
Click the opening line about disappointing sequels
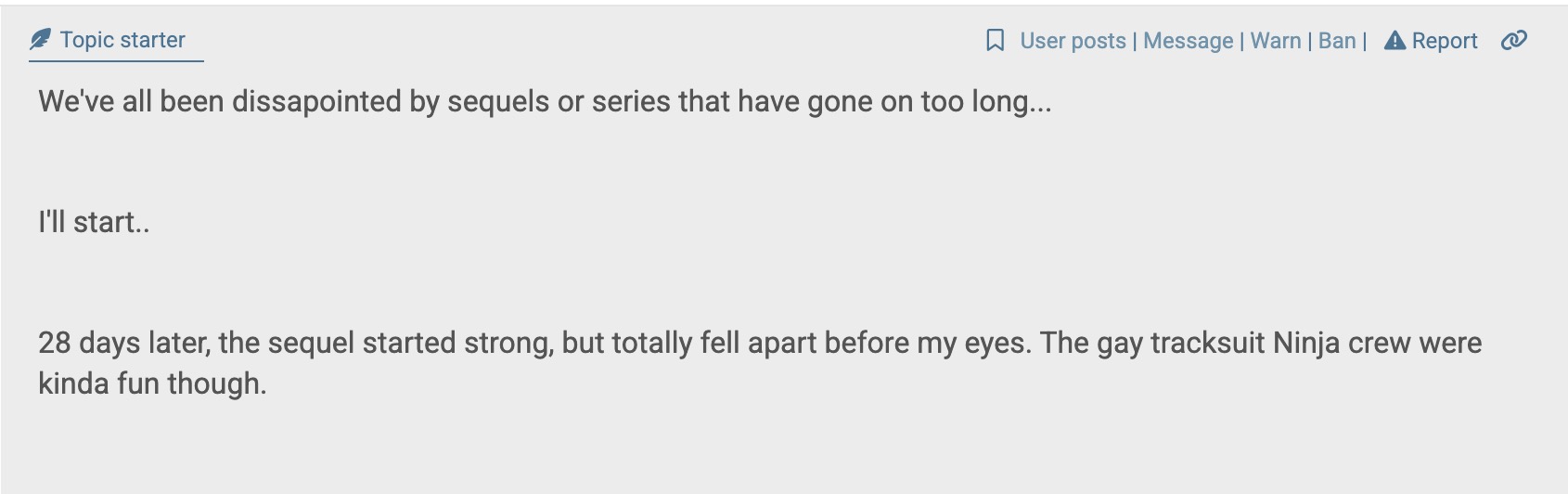coord(545,101)
